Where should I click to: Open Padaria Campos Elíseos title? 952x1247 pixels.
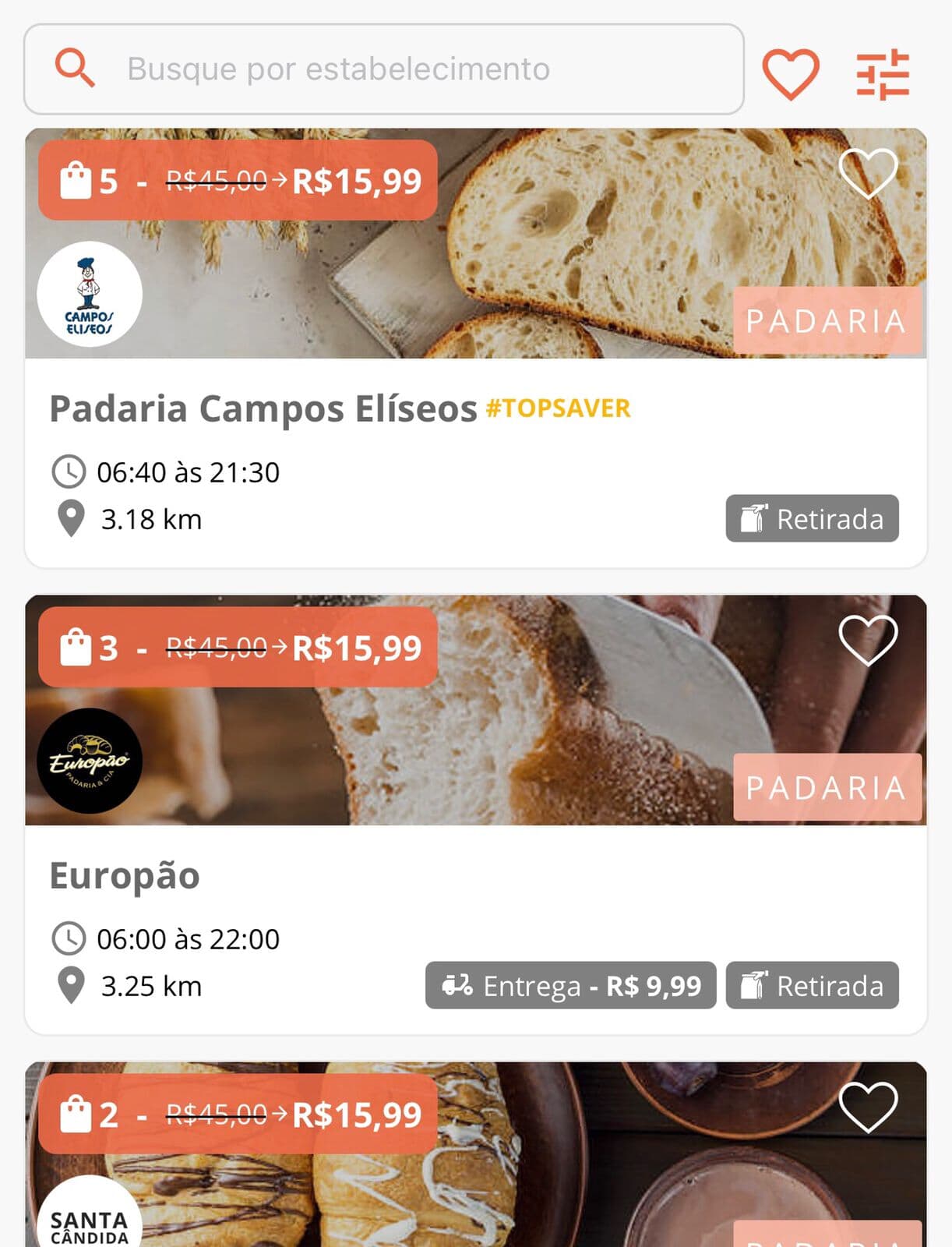263,408
